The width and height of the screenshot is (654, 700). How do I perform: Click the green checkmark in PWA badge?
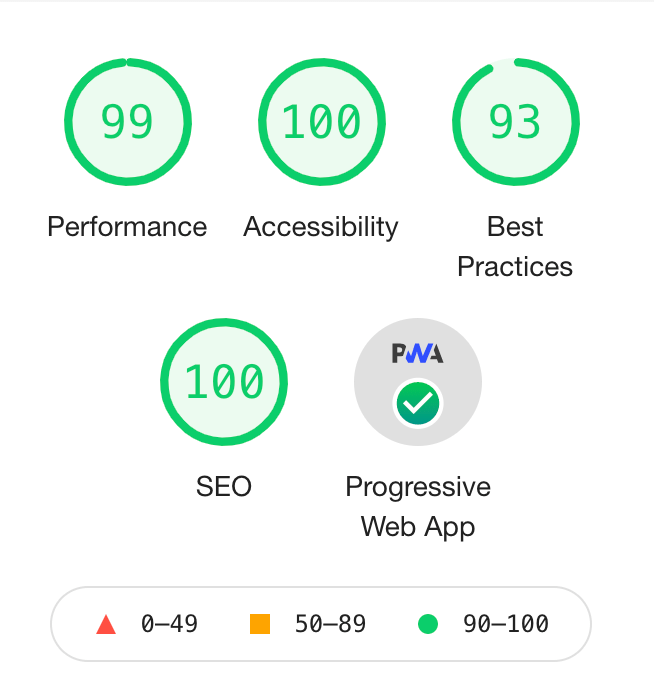click(x=418, y=403)
